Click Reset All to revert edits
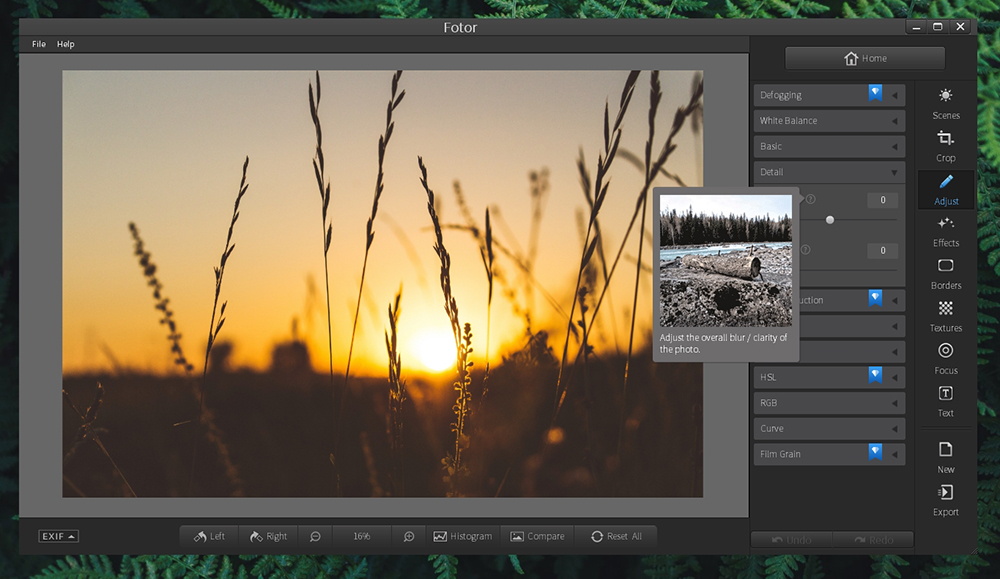Screen dimensions: 1000x579 pos(616,536)
